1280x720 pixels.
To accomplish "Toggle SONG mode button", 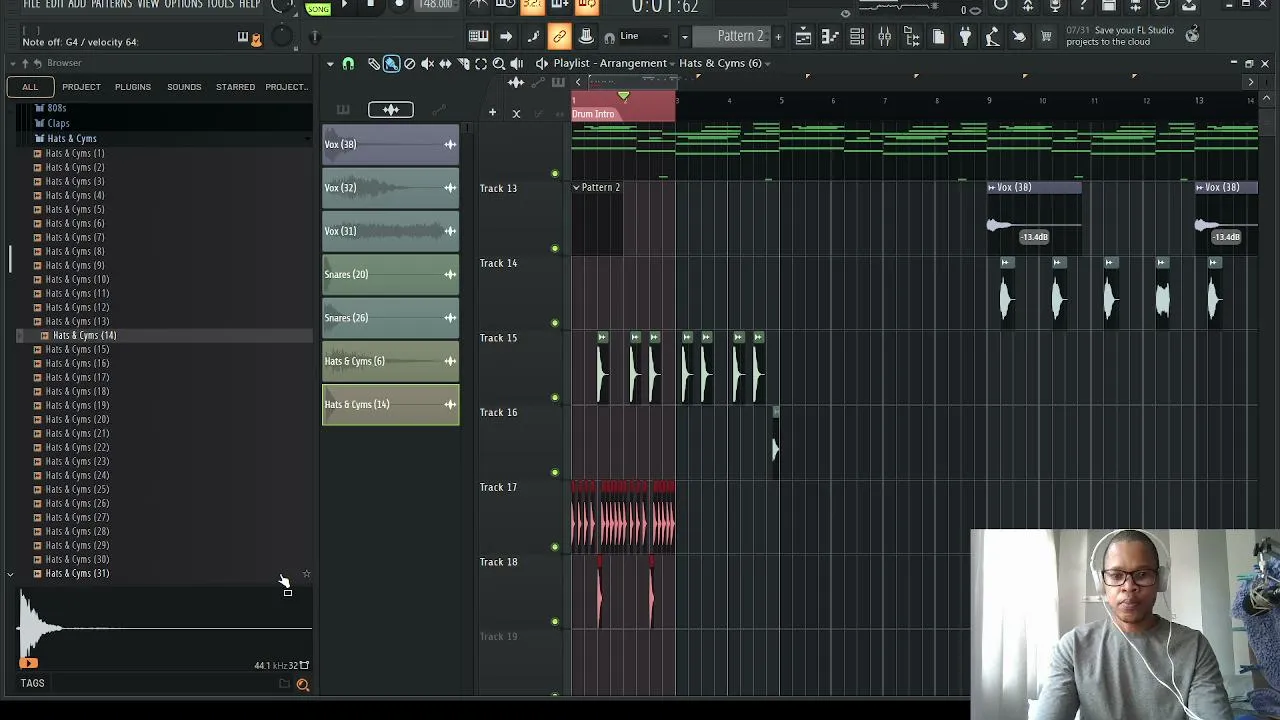I will point(318,9).
